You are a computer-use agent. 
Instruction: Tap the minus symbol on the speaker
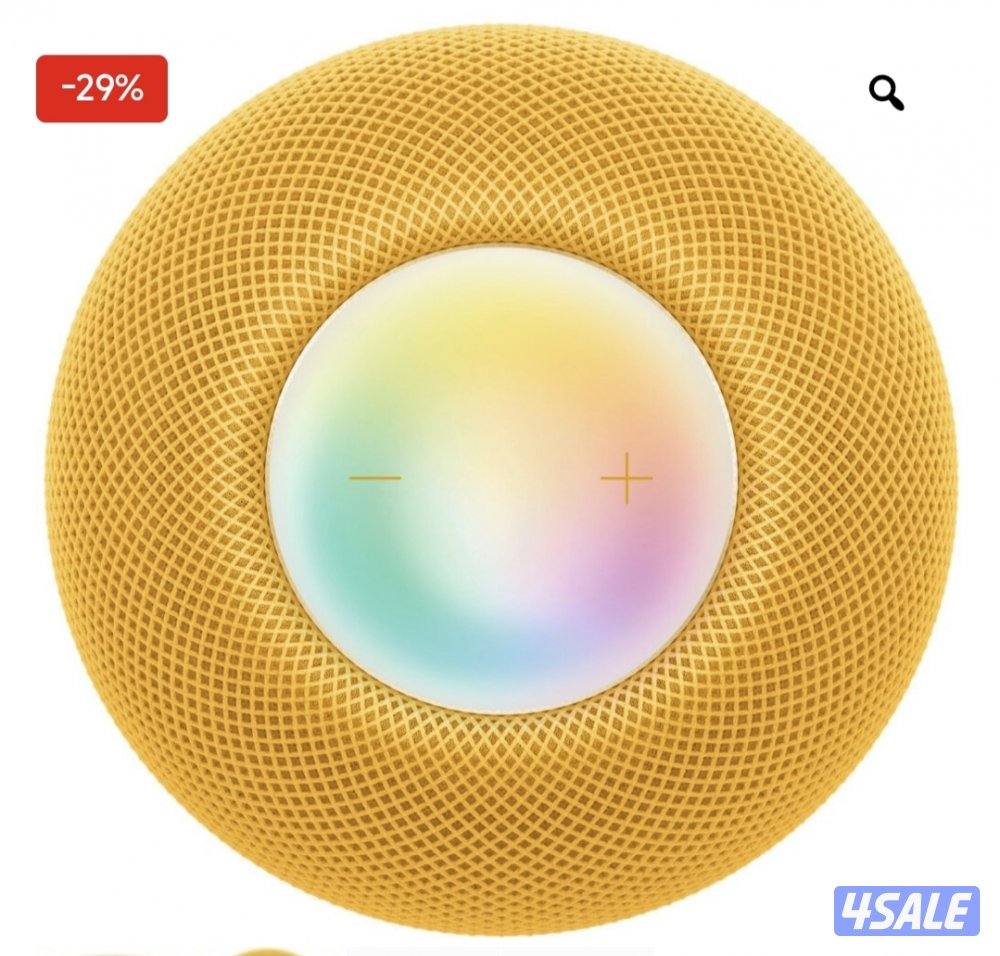click(x=375, y=477)
